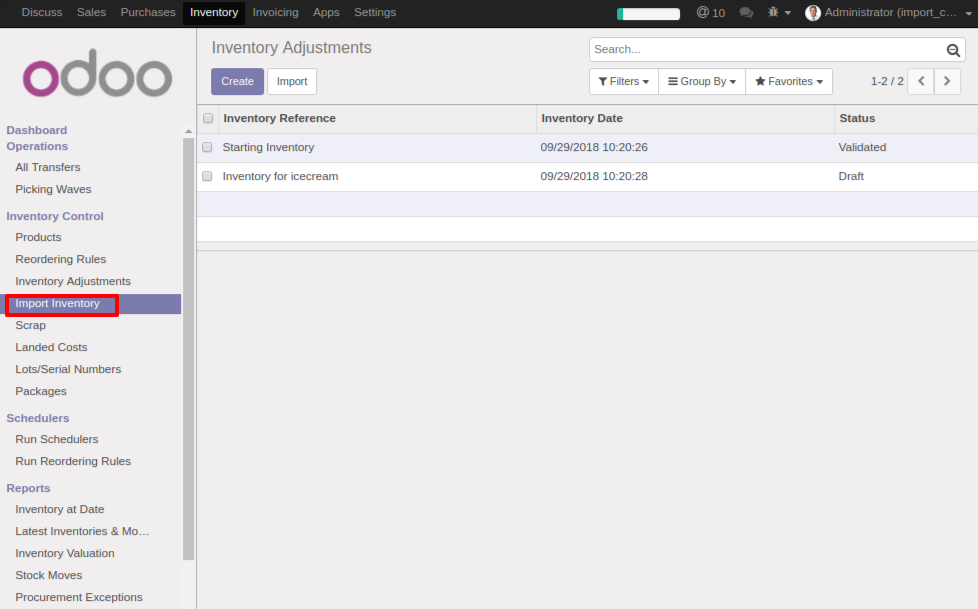Check the Starting Inventory row checkbox
978x609 pixels.
207,147
